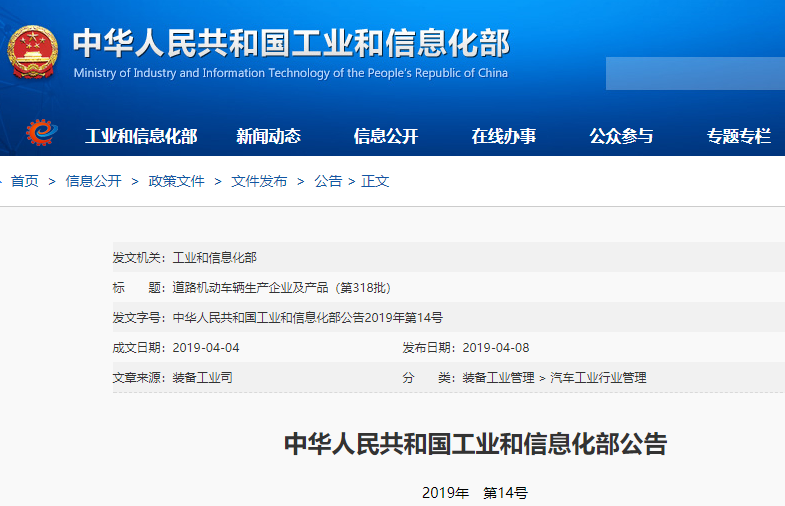
Task: Open the 公告 breadcrumb link
Action: coord(328,181)
